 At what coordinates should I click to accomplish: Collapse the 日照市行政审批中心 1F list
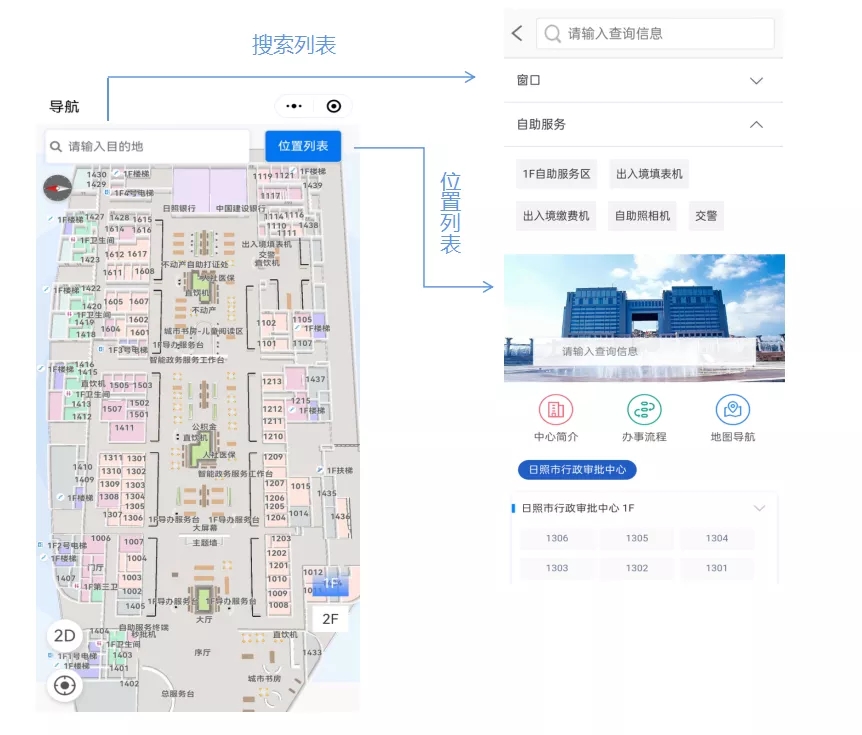[x=759, y=508]
